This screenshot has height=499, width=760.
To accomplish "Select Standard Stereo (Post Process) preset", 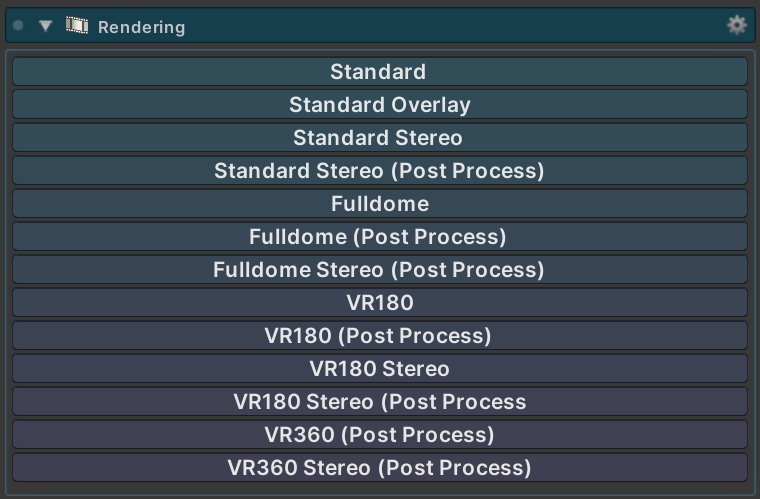I will [x=380, y=171].
